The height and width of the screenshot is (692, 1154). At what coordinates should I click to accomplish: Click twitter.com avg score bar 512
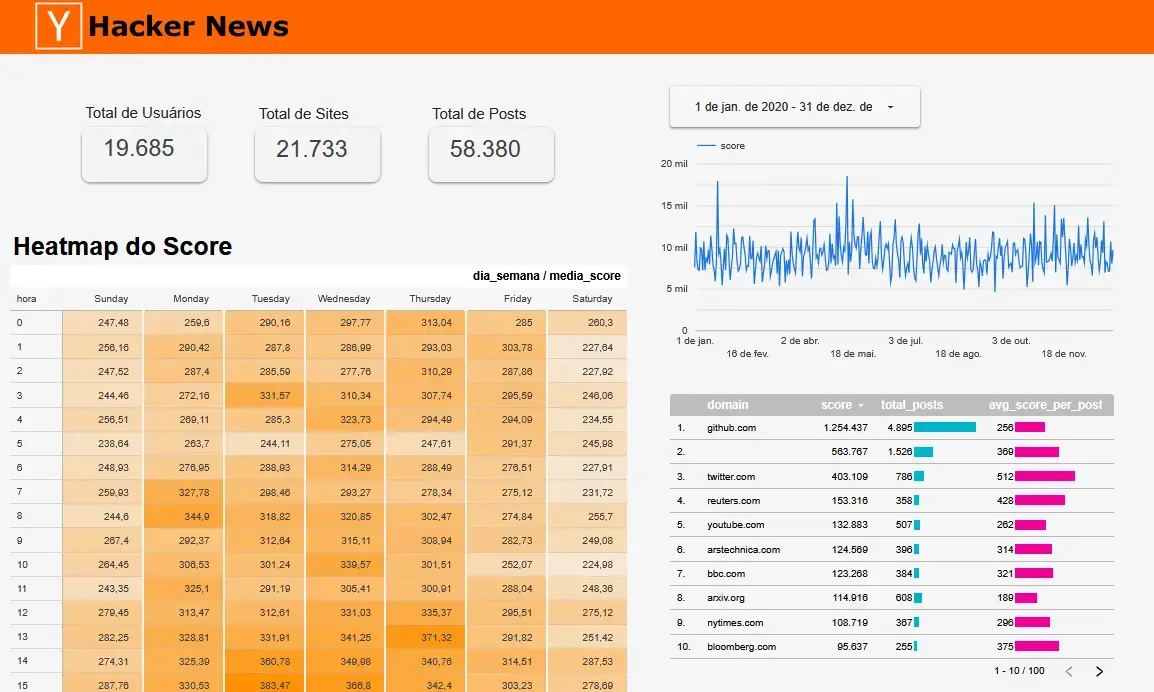1045,476
